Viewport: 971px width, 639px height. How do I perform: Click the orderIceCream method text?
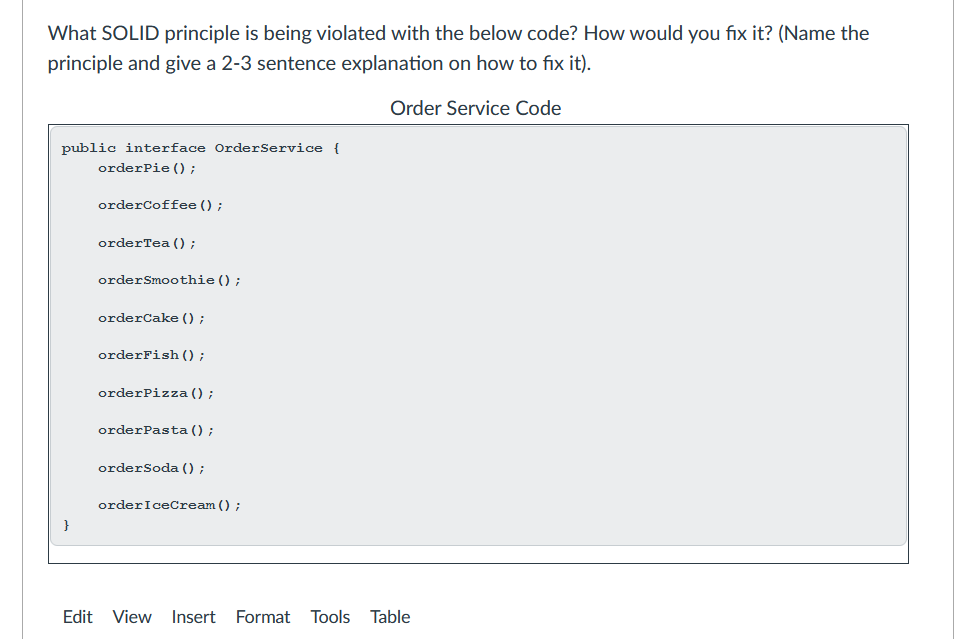tap(168, 505)
